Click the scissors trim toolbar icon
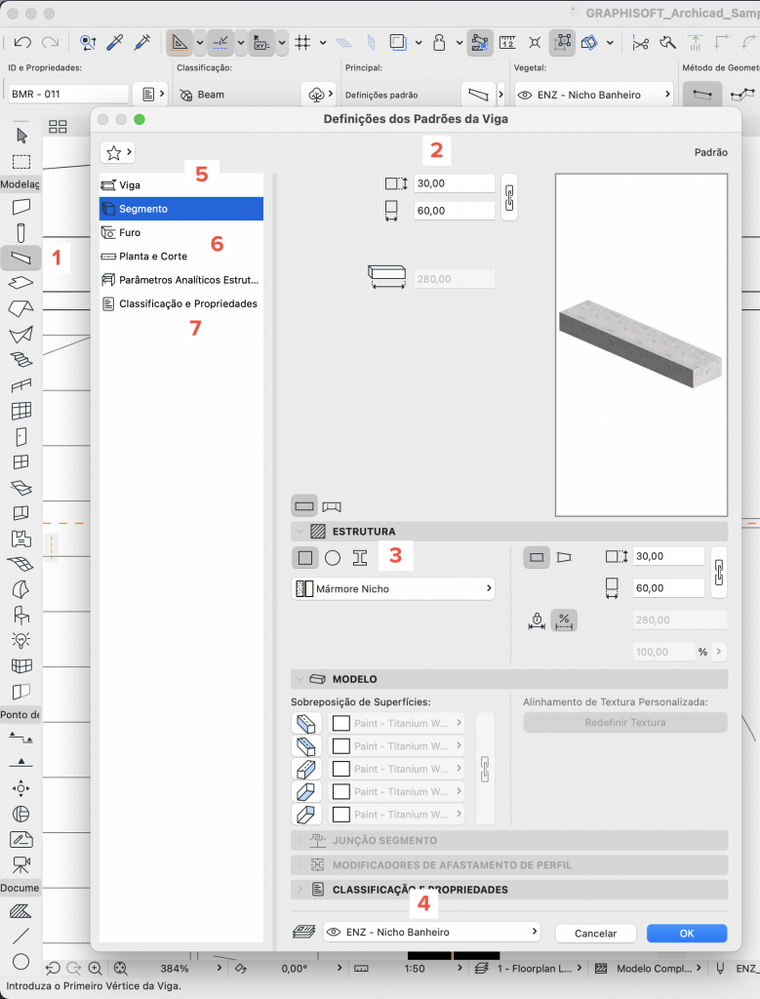Screen dimensions: 760x999 tap(640, 43)
